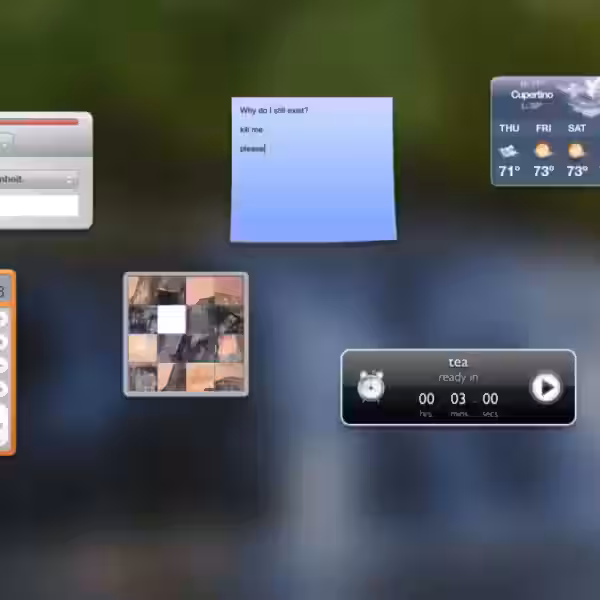Click the alarm clock icon in timer
Viewport: 600px width, 600px height.
pos(371,386)
